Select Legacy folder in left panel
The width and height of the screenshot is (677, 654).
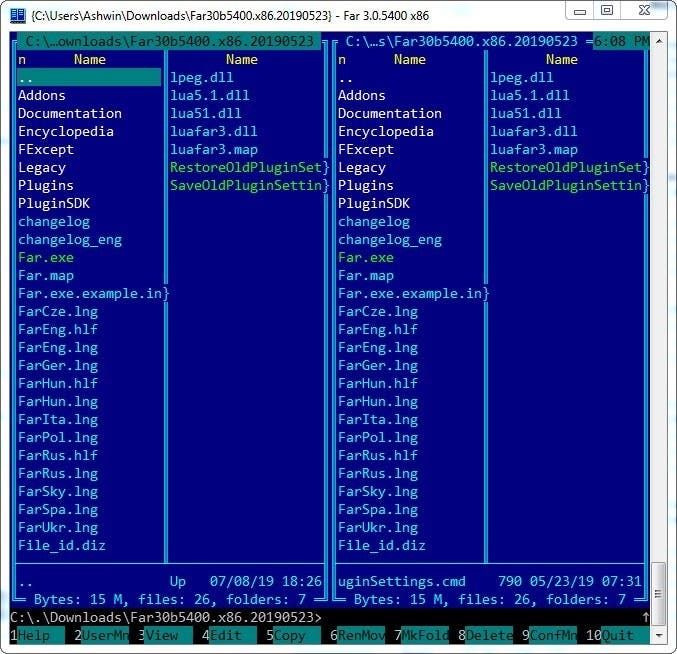pyautogui.click(x=42, y=167)
